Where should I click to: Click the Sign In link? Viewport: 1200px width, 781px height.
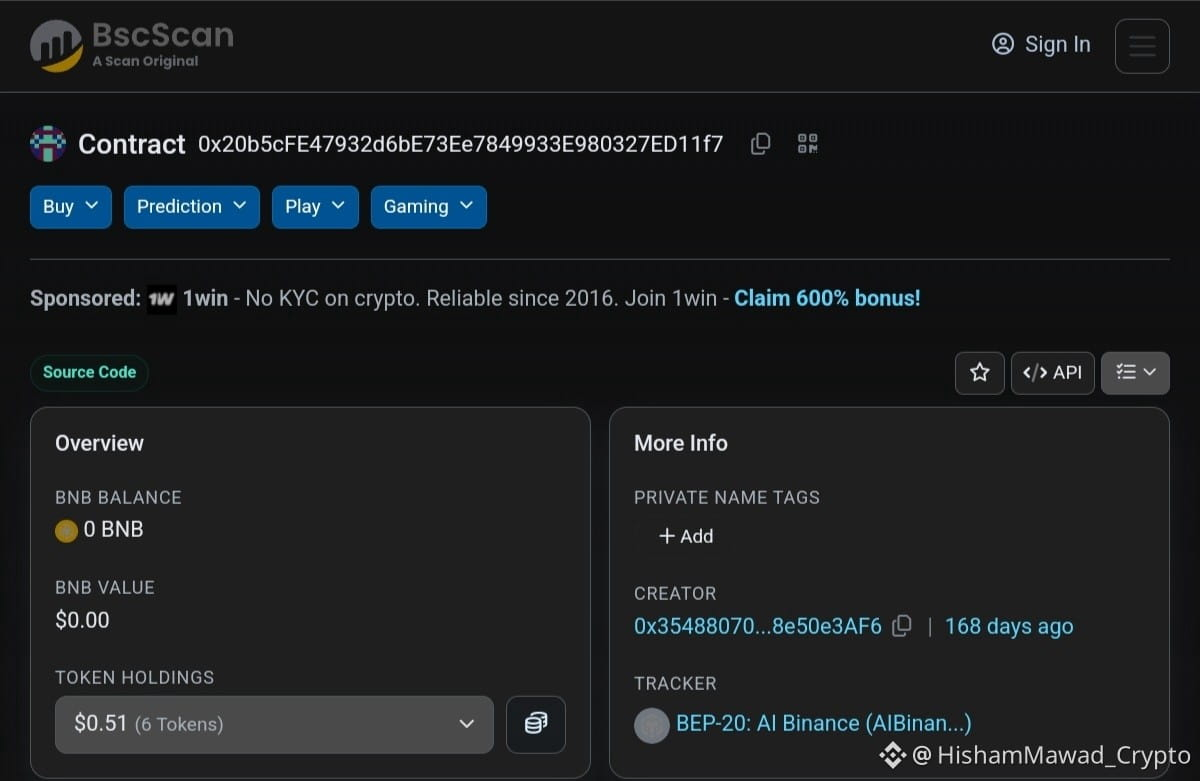click(x=1041, y=44)
